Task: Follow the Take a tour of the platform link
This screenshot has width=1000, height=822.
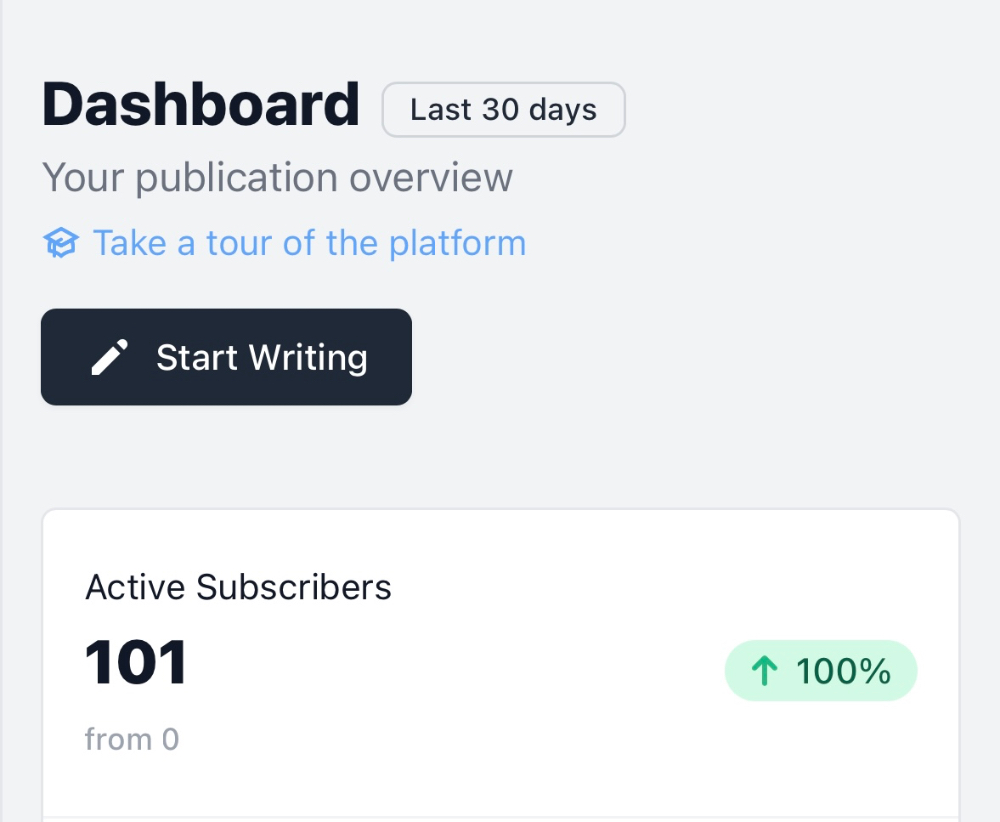Action: (x=309, y=243)
